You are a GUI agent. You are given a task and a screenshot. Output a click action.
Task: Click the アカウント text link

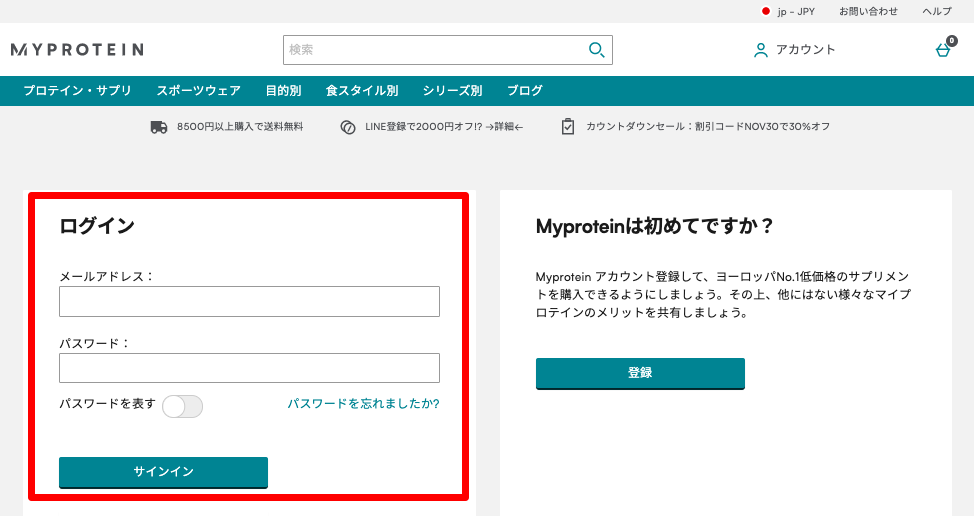[x=806, y=50]
